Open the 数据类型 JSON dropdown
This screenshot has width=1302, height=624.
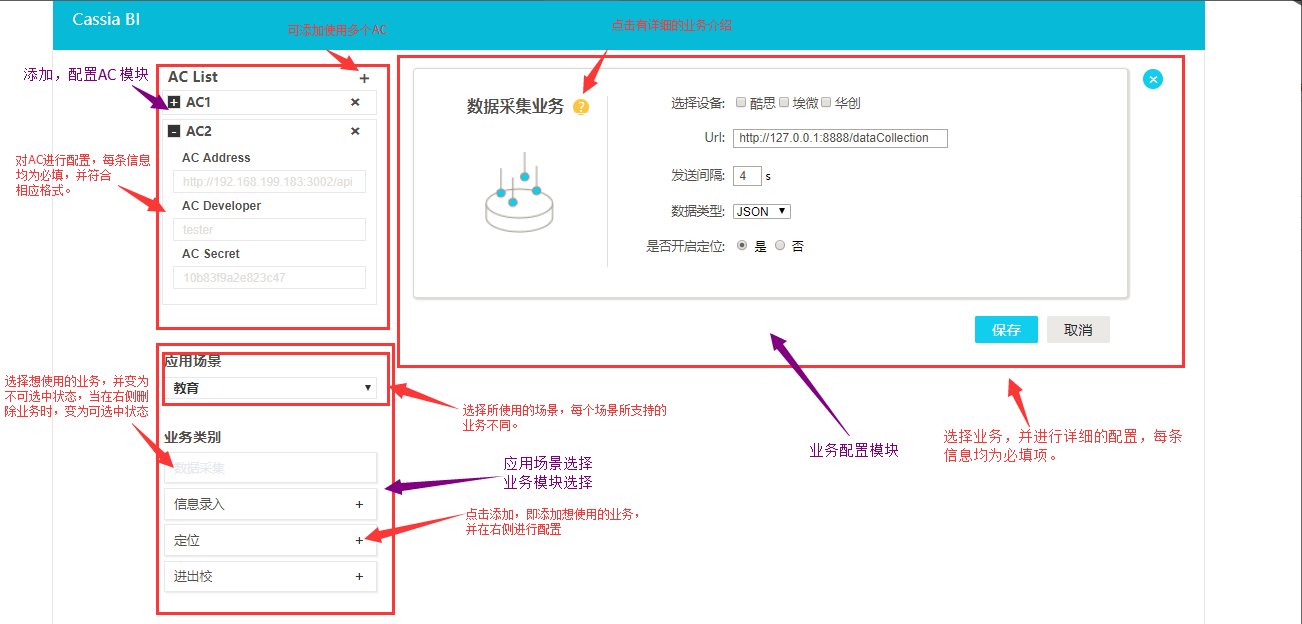(x=762, y=211)
